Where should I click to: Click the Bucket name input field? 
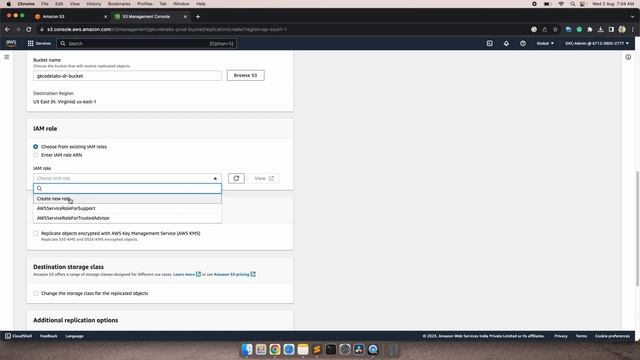pyautogui.click(x=127, y=76)
